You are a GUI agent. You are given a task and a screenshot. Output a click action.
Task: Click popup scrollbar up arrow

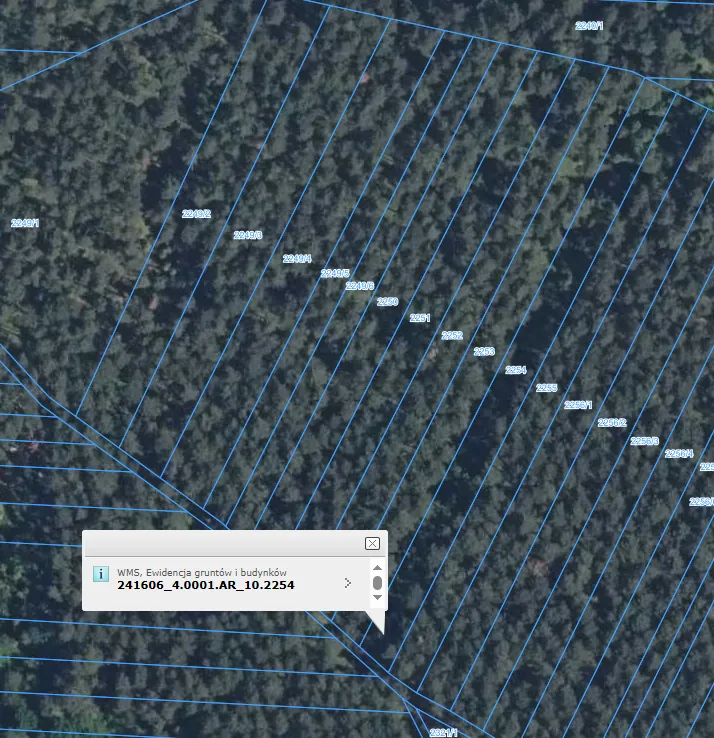[377, 568]
